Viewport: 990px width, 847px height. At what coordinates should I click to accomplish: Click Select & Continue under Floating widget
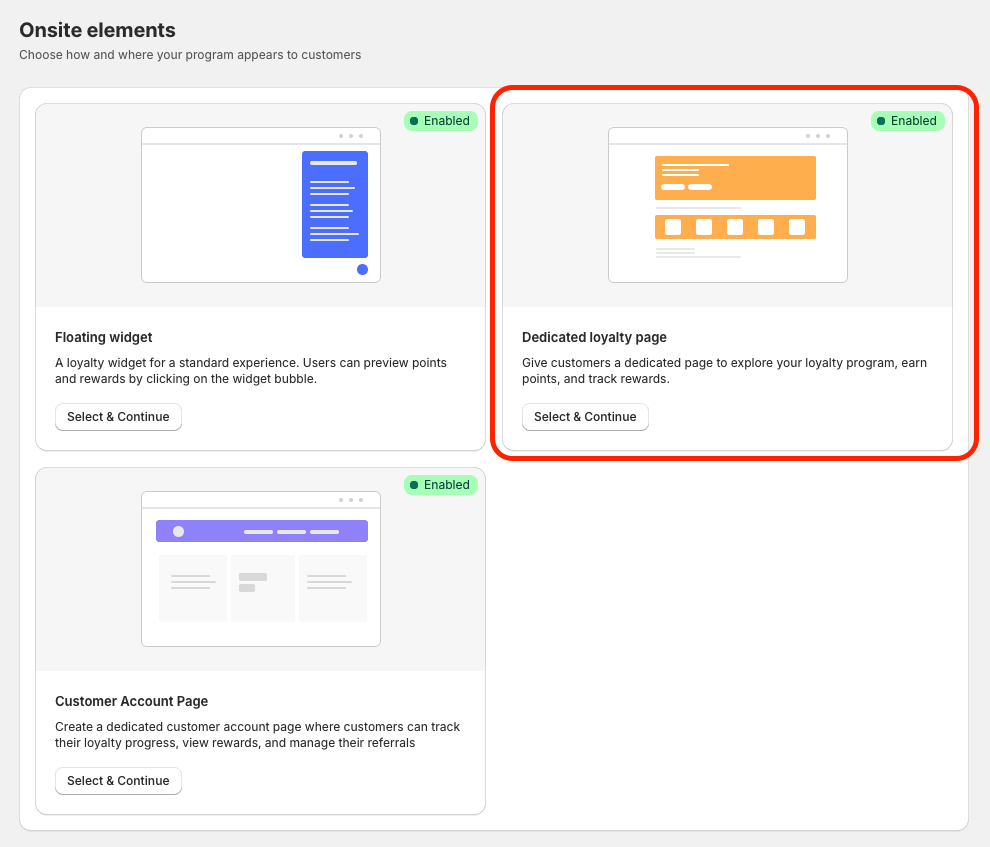click(118, 417)
